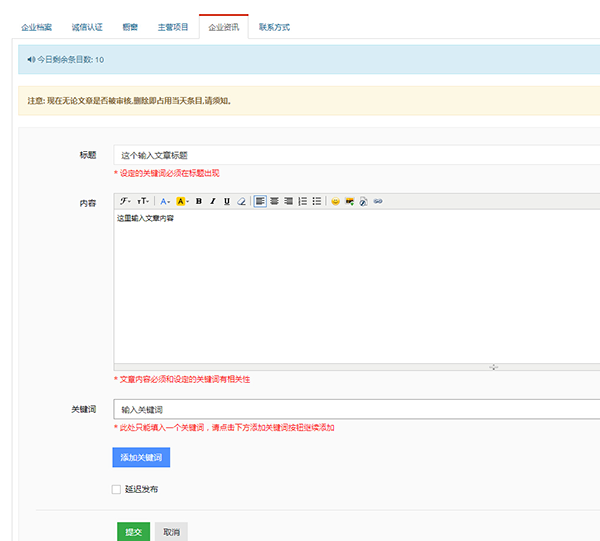The height and width of the screenshot is (541, 600).
Task: Click the insert hyperlink chain icon
Action: 378,201
